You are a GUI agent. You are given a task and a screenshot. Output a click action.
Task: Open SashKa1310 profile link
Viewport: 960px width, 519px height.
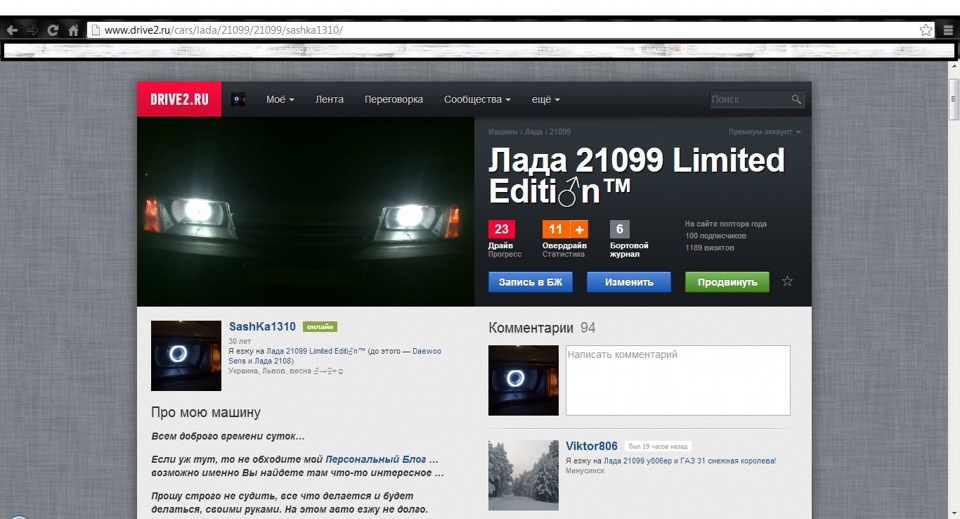click(262, 327)
